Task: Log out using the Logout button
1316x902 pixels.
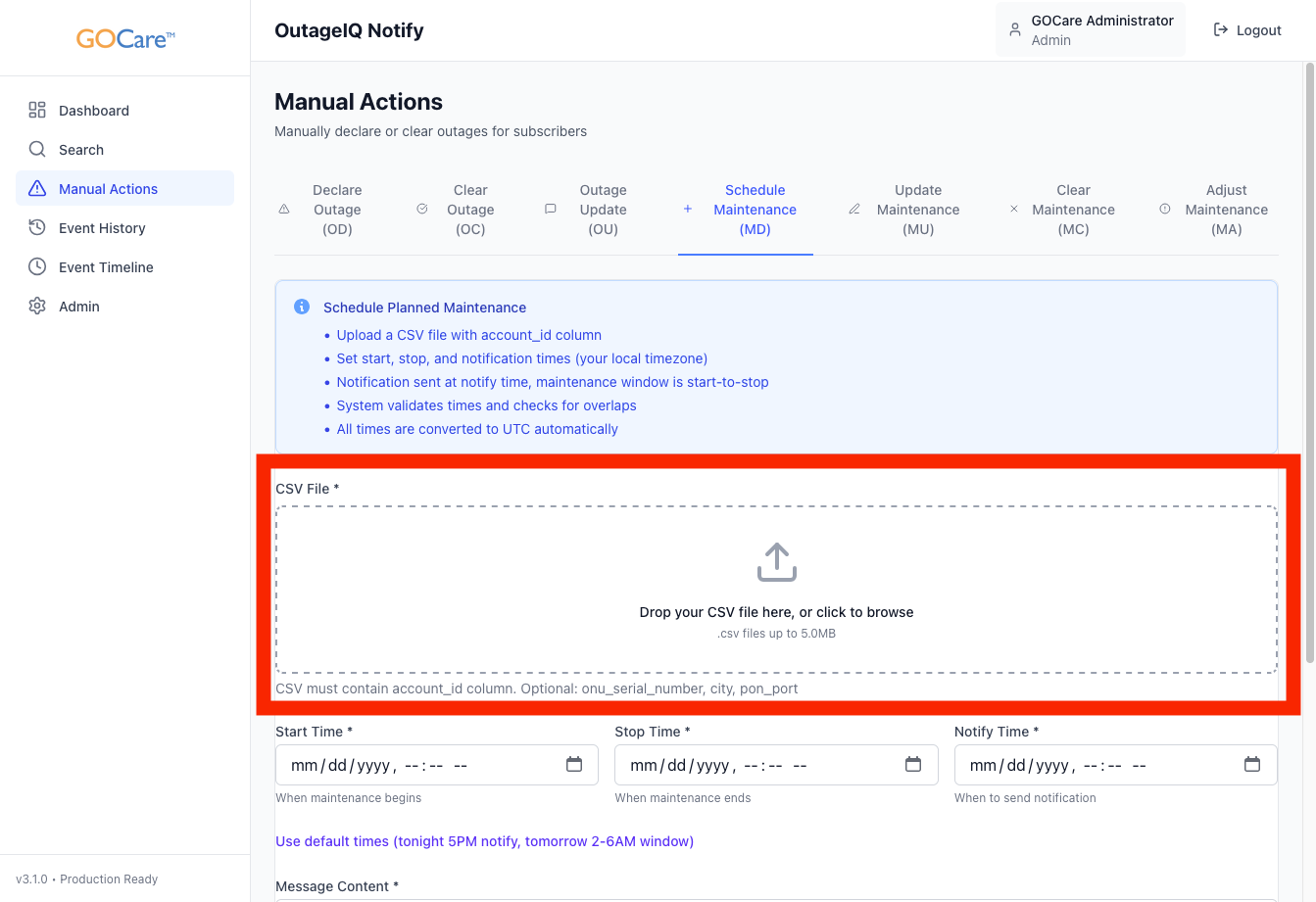Action: 1247,30
